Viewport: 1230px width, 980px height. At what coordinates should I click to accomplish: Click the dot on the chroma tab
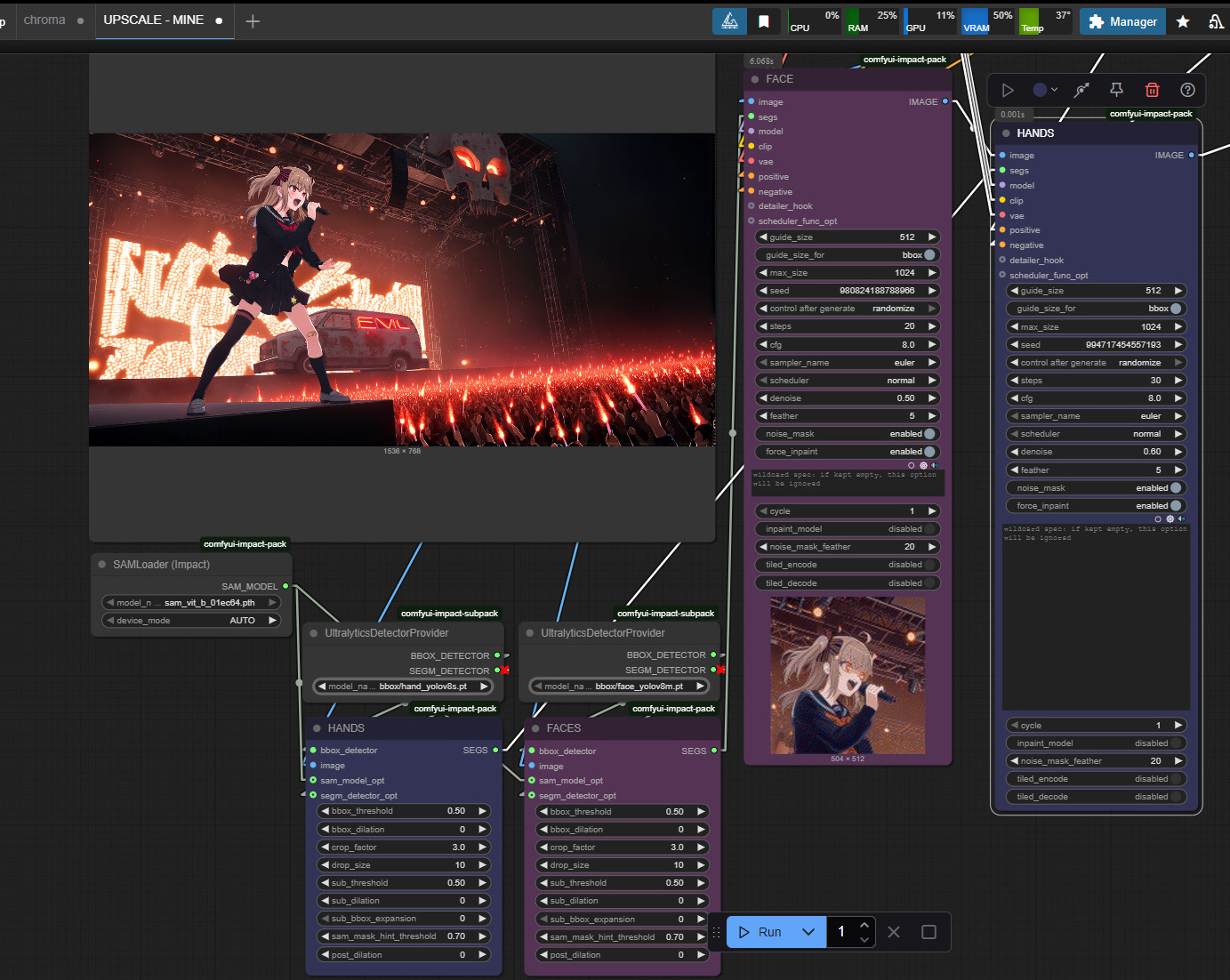pos(80,20)
